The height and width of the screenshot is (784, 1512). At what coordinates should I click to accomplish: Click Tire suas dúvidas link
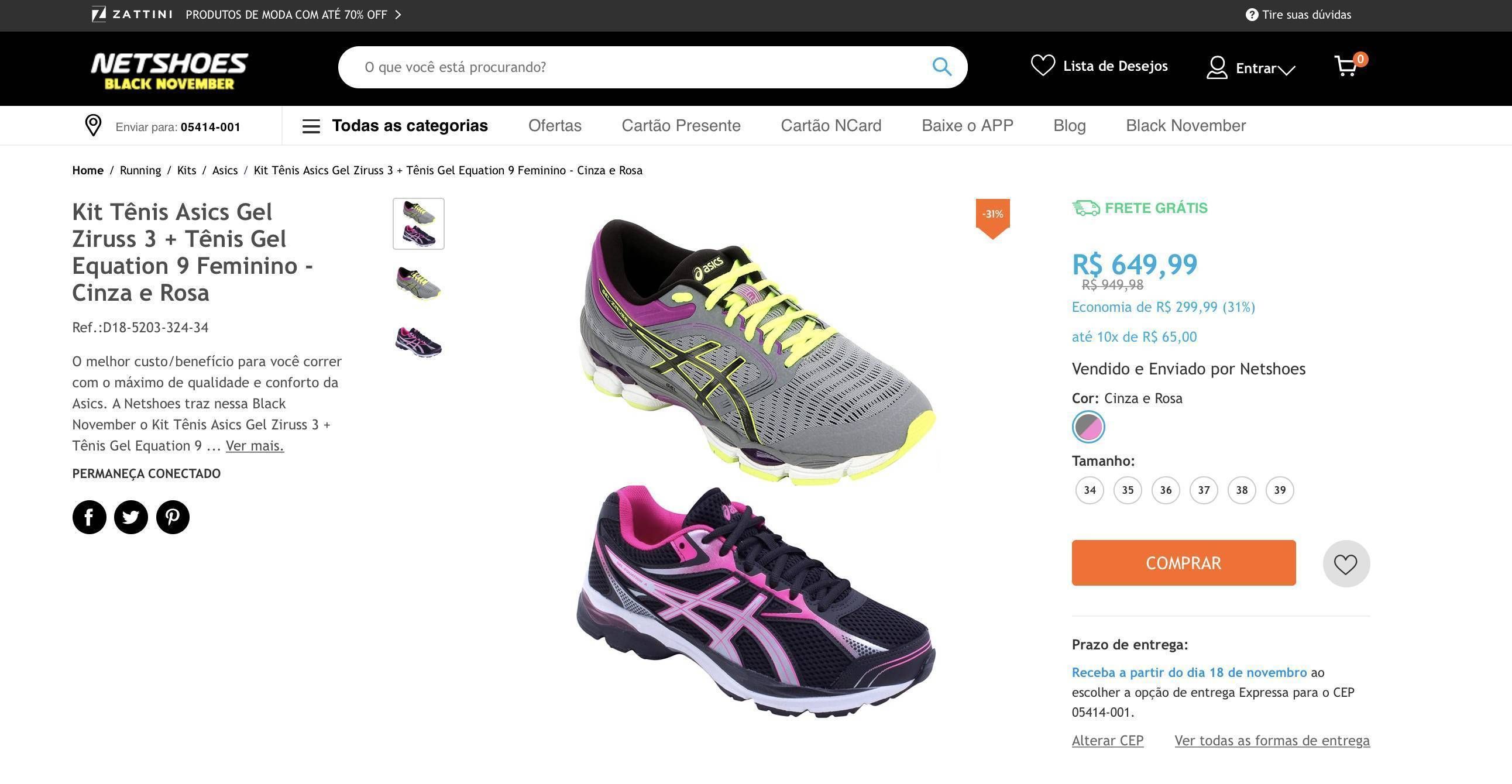[1307, 15]
